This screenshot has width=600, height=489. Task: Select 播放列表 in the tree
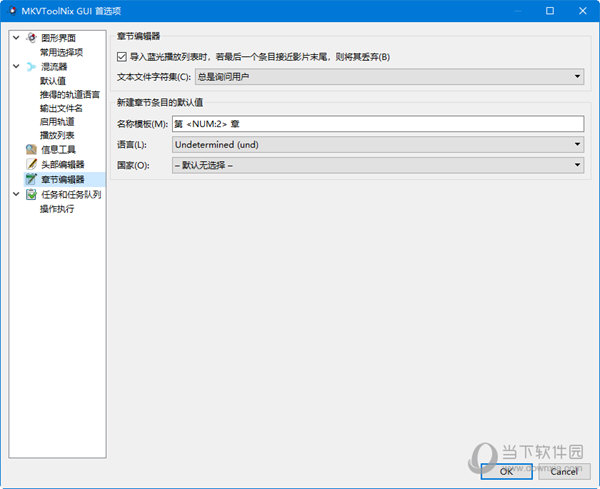click(x=57, y=135)
